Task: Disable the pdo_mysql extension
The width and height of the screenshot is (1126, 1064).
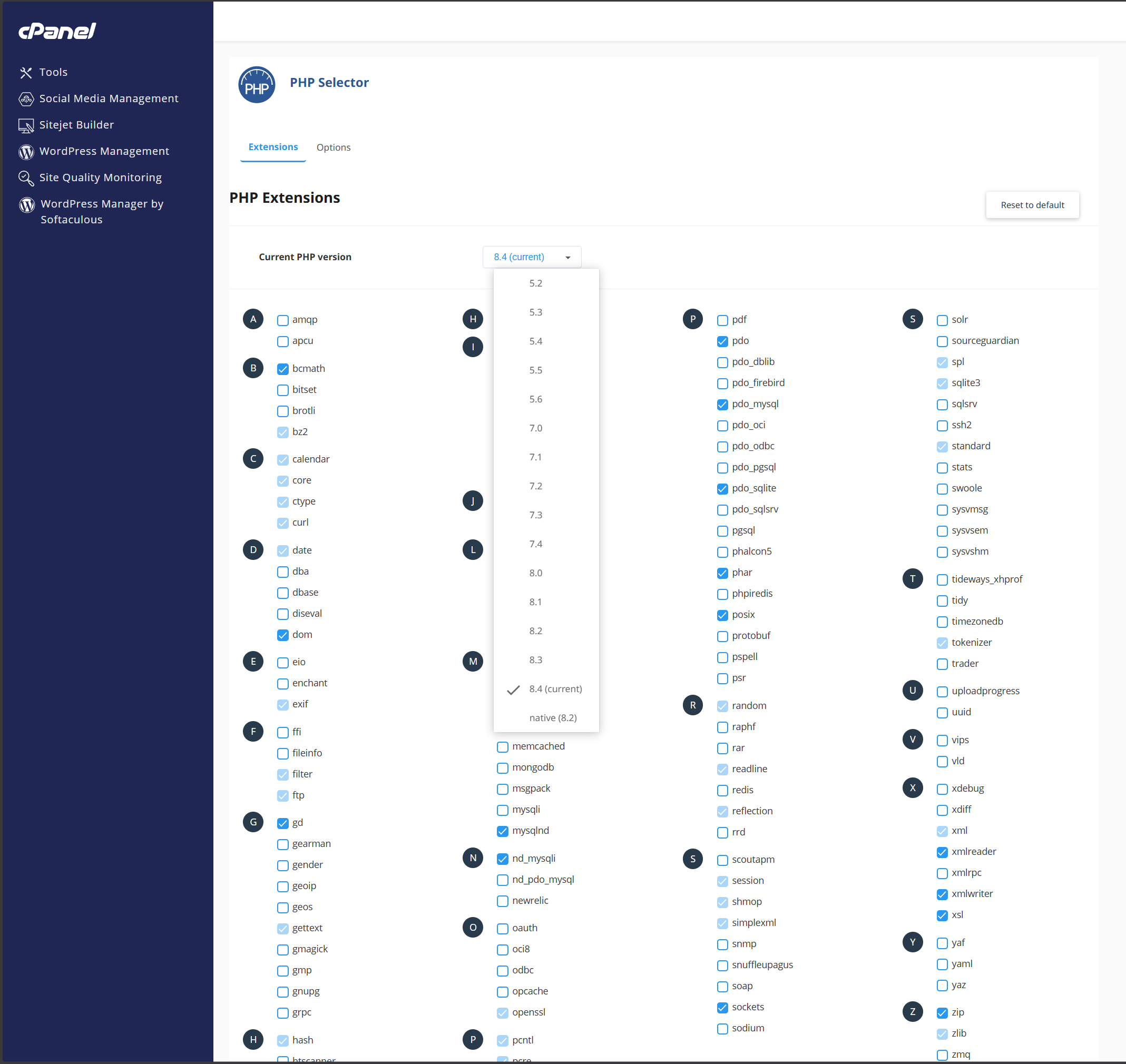Action: pos(722,405)
